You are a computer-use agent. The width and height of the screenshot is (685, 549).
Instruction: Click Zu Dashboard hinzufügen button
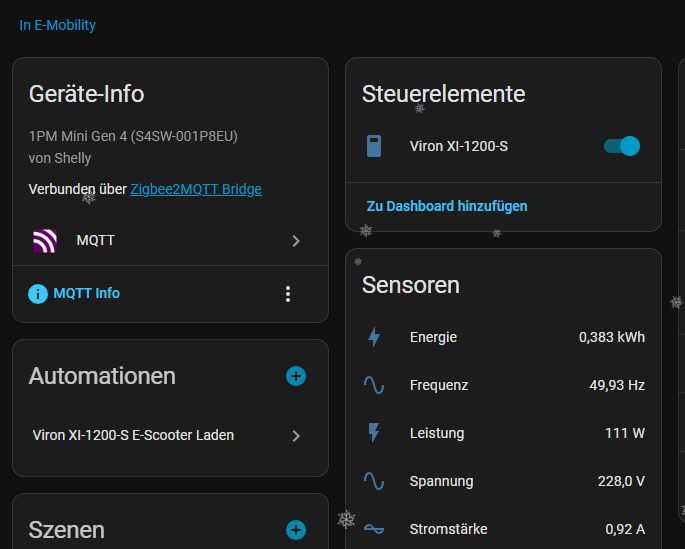click(447, 206)
